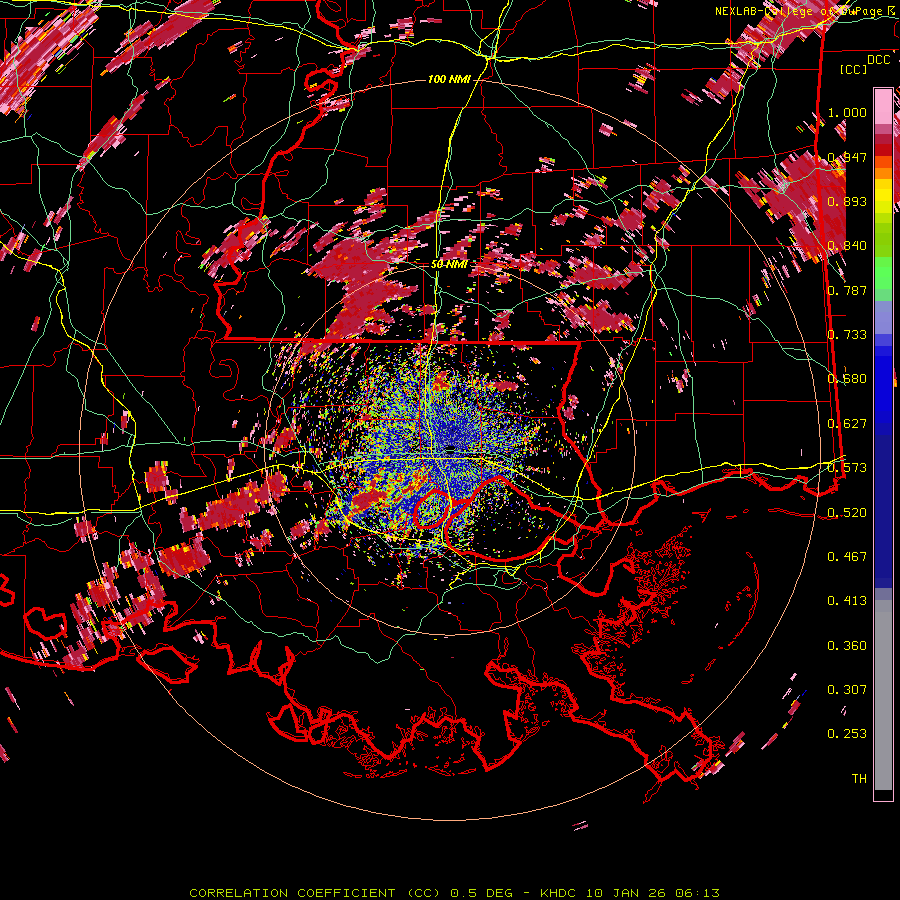
Task: Click the 0.307 scale label
Action: tap(847, 690)
